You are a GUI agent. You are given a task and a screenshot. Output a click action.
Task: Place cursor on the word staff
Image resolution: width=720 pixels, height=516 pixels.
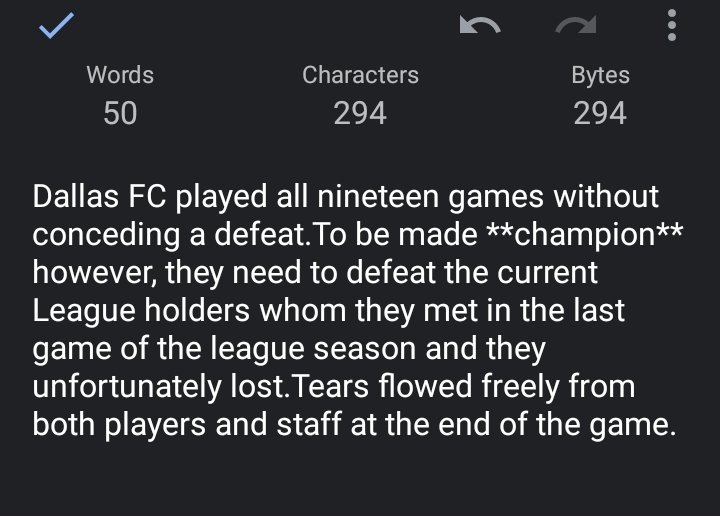[x=309, y=424]
